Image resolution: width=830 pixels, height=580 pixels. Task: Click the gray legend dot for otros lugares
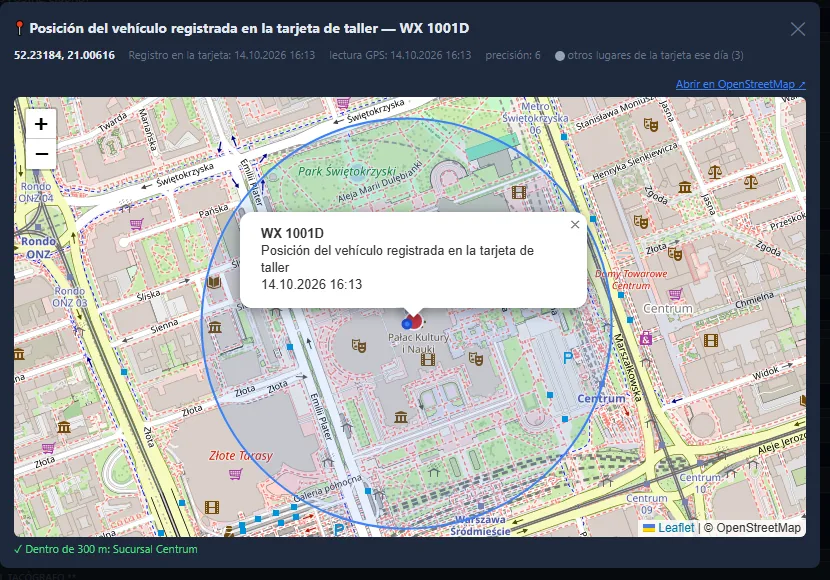click(560, 56)
